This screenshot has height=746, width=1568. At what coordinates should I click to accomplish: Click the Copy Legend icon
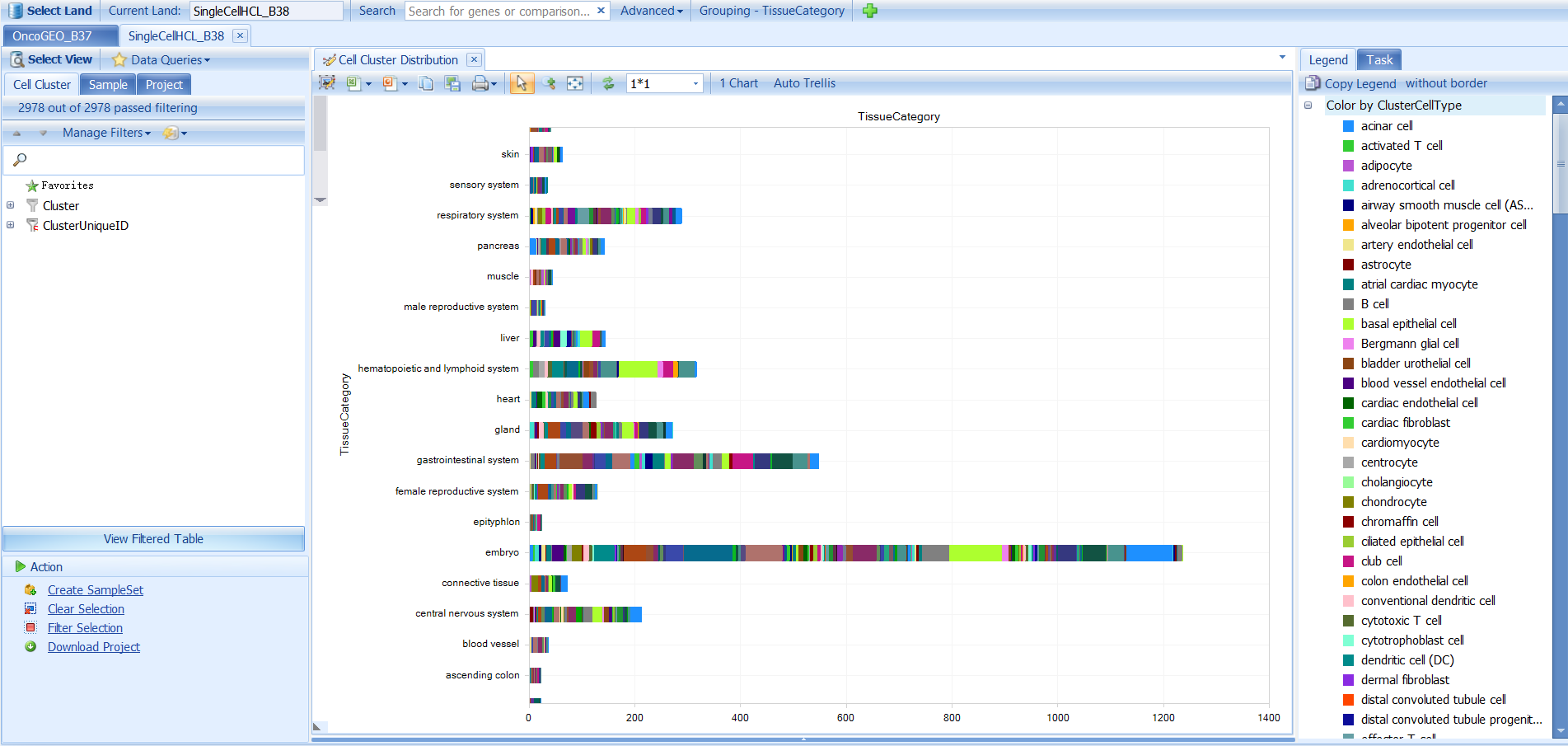coord(1312,83)
